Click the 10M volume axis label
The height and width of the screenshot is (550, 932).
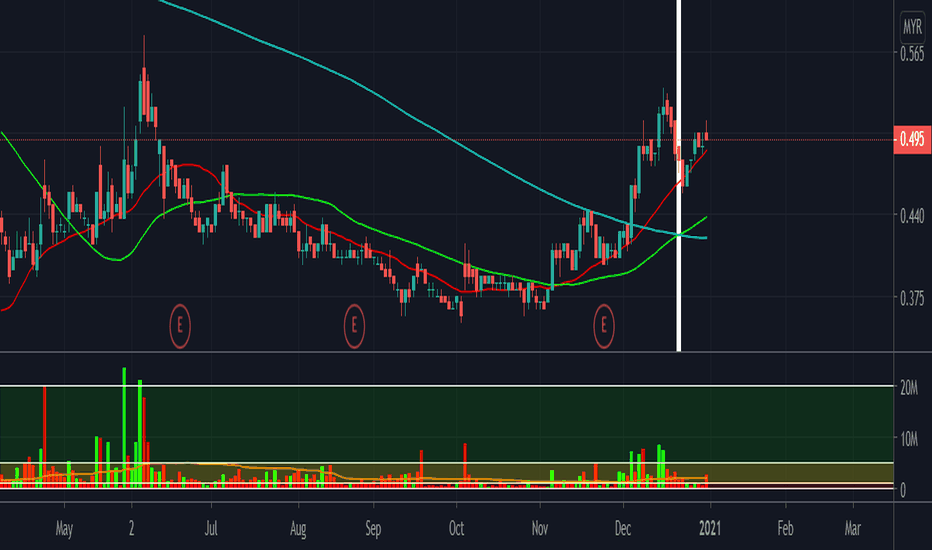click(x=909, y=439)
